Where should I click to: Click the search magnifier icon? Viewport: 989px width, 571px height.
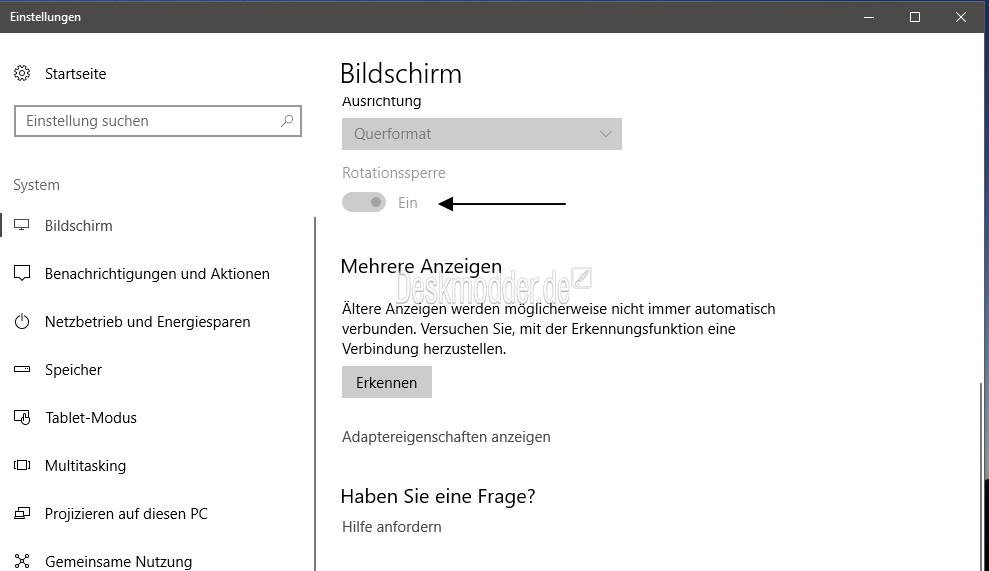coord(287,121)
